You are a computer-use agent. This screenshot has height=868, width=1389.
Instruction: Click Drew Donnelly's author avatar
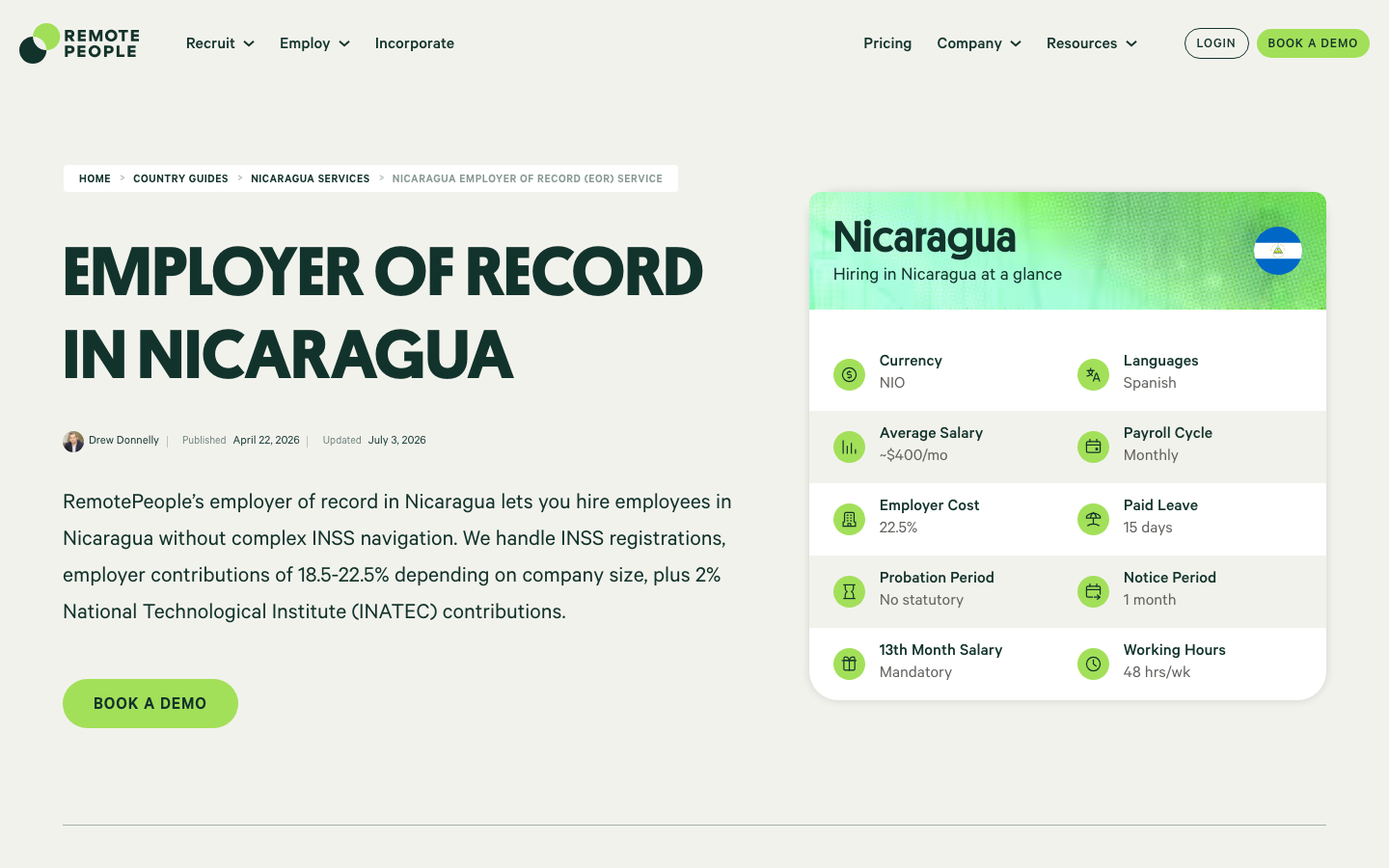click(x=73, y=441)
